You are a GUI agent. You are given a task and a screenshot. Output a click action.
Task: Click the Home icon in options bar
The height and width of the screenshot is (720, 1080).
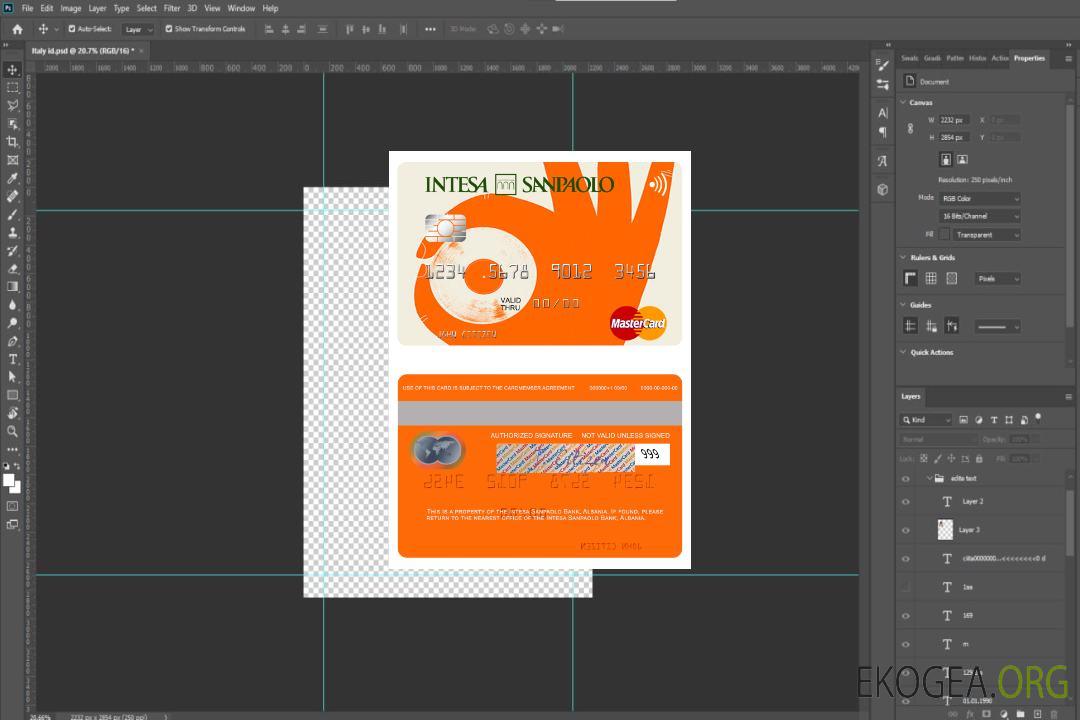coord(17,29)
